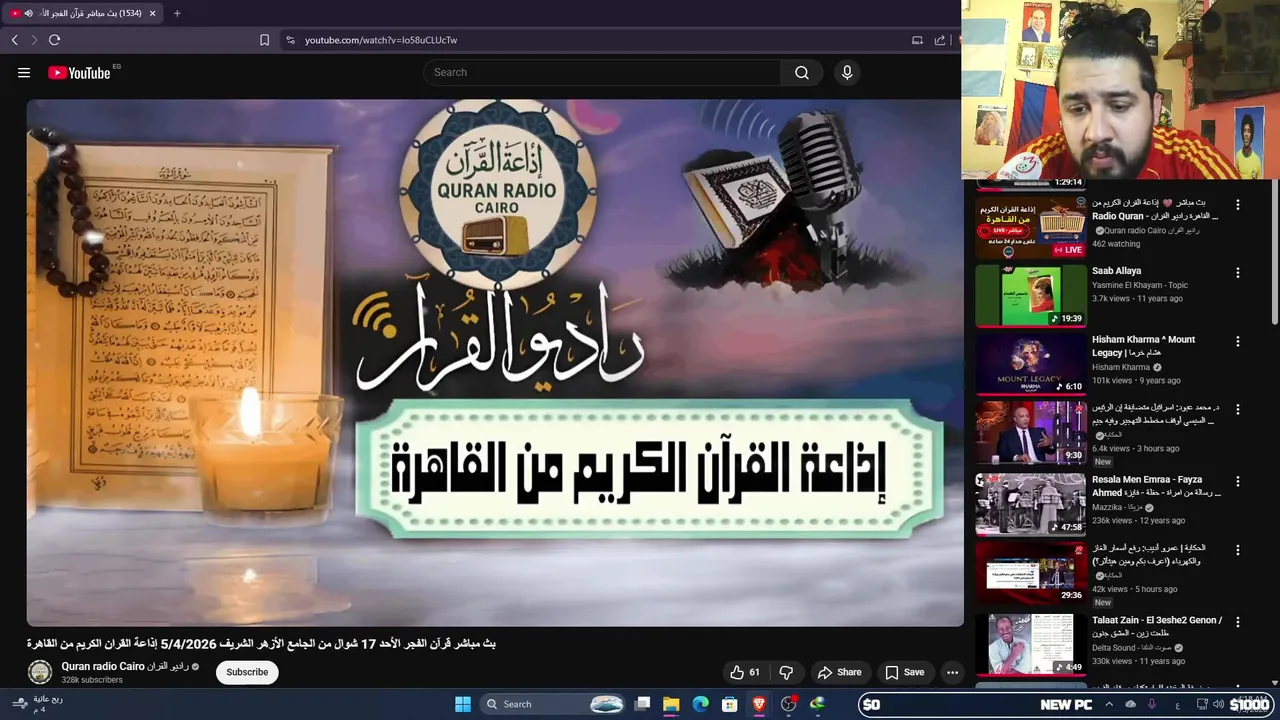The height and width of the screenshot is (720, 1280).
Task: Open Quran radio Cairo channel avatar
Action: (x=40, y=672)
